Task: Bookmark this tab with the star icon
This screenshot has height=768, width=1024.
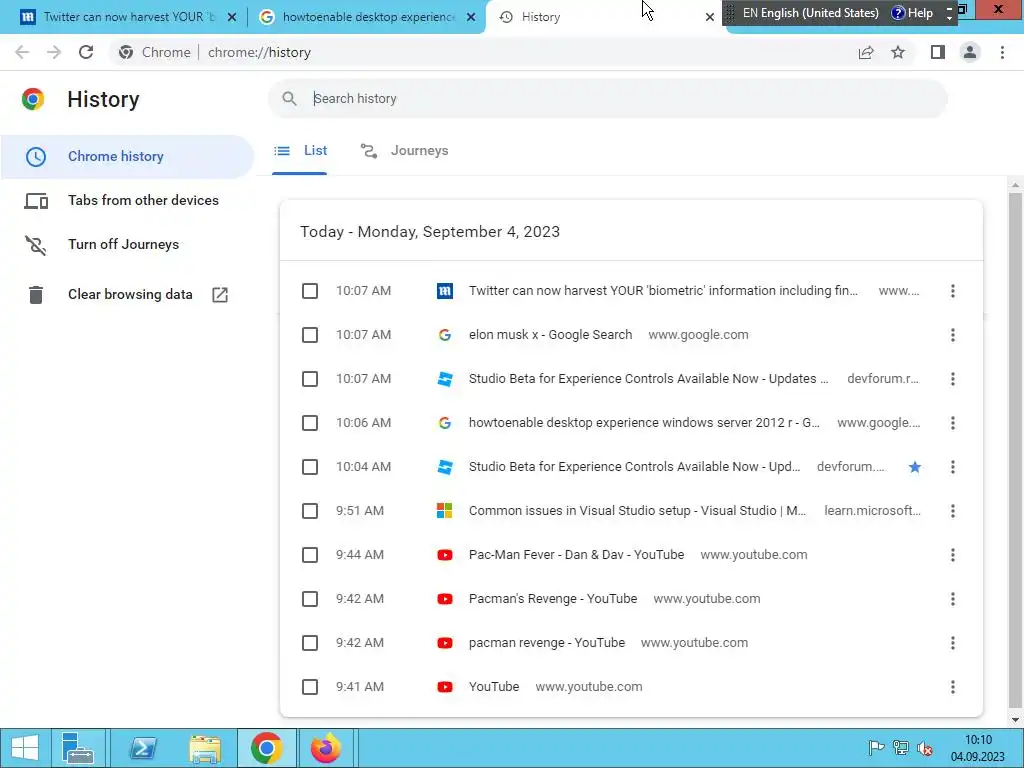Action: pyautogui.click(x=898, y=52)
